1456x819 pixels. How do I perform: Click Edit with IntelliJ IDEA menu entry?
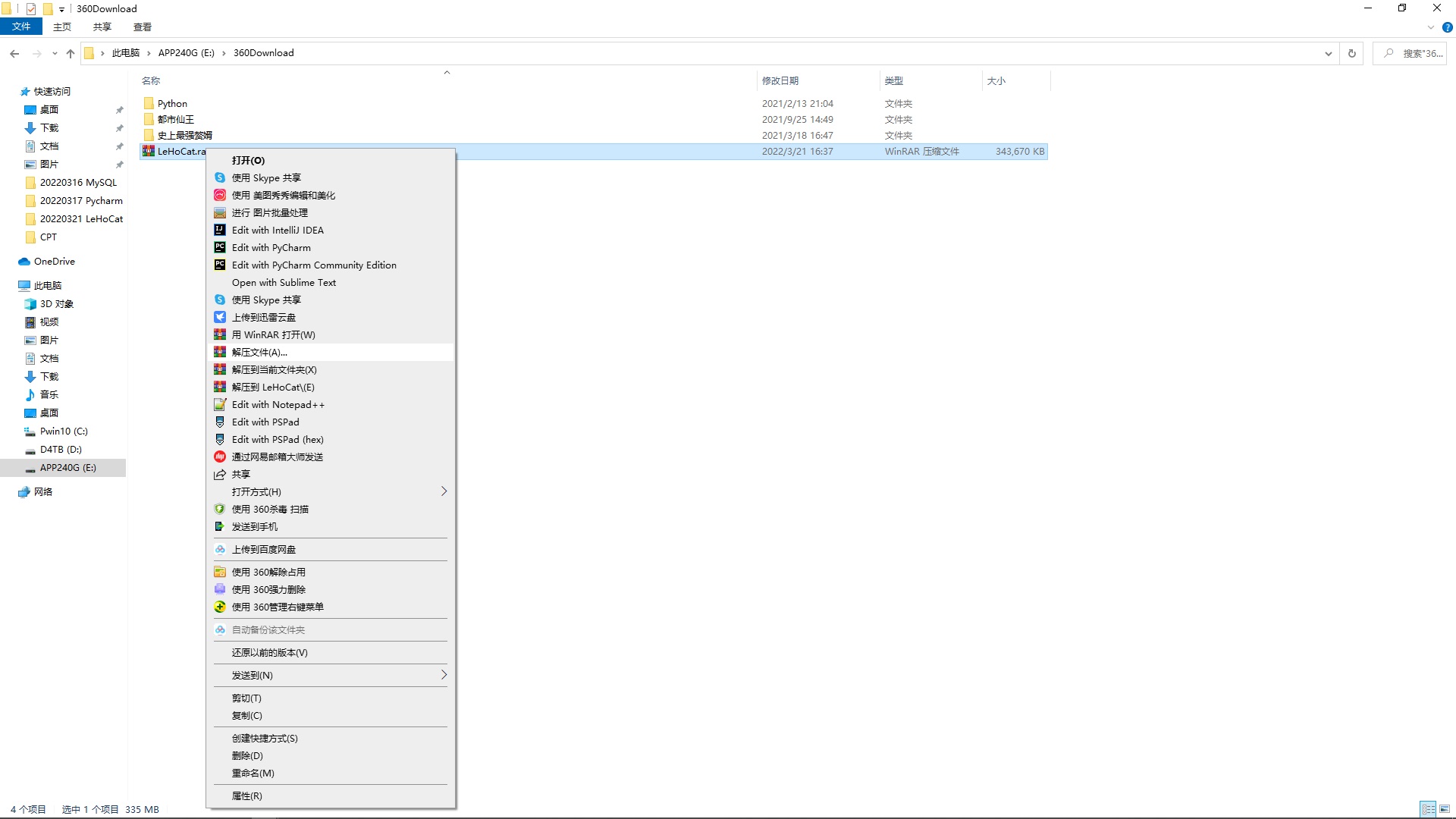[278, 230]
